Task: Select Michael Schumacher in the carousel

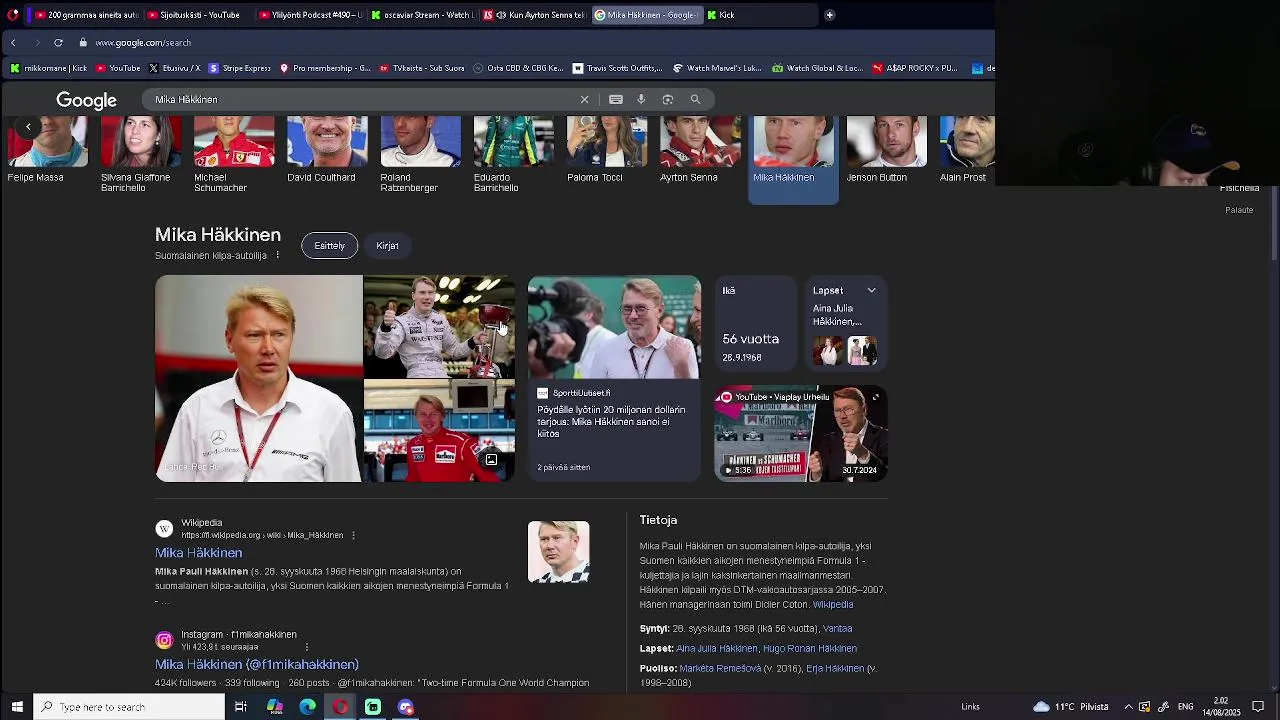Action: [x=234, y=155]
